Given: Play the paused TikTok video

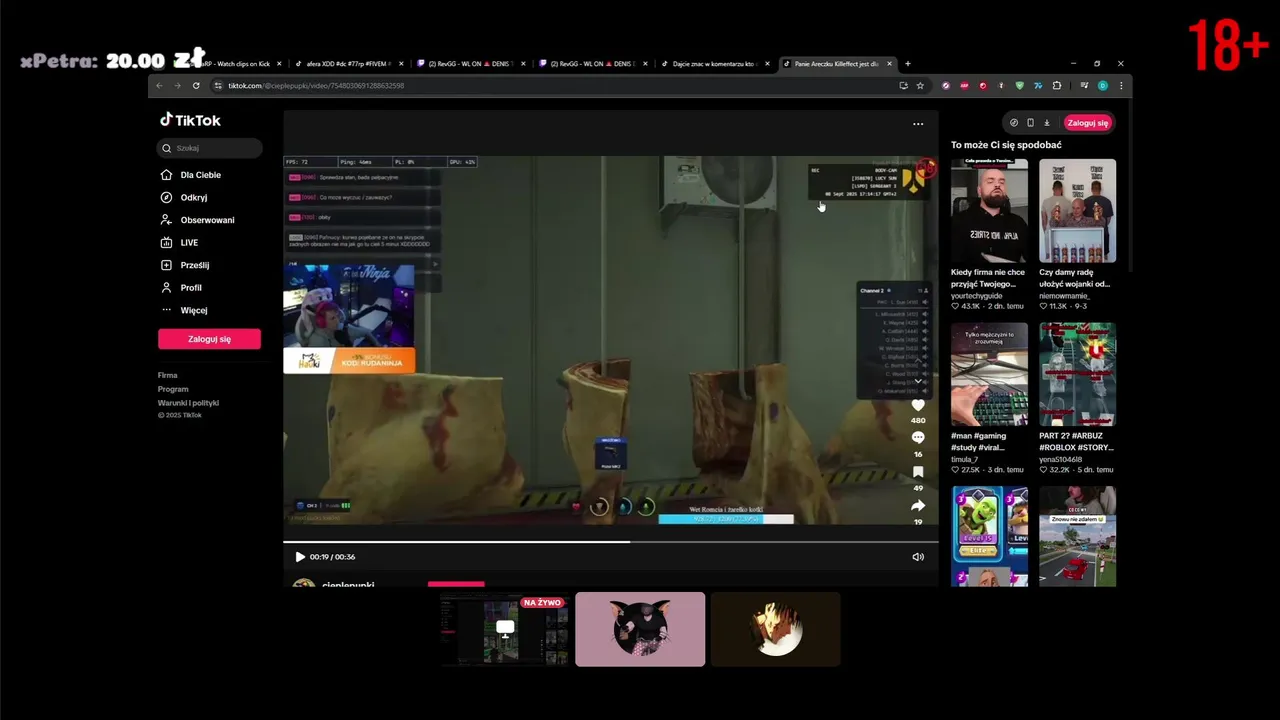Looking at the screenshot, I should pos(299,557).
